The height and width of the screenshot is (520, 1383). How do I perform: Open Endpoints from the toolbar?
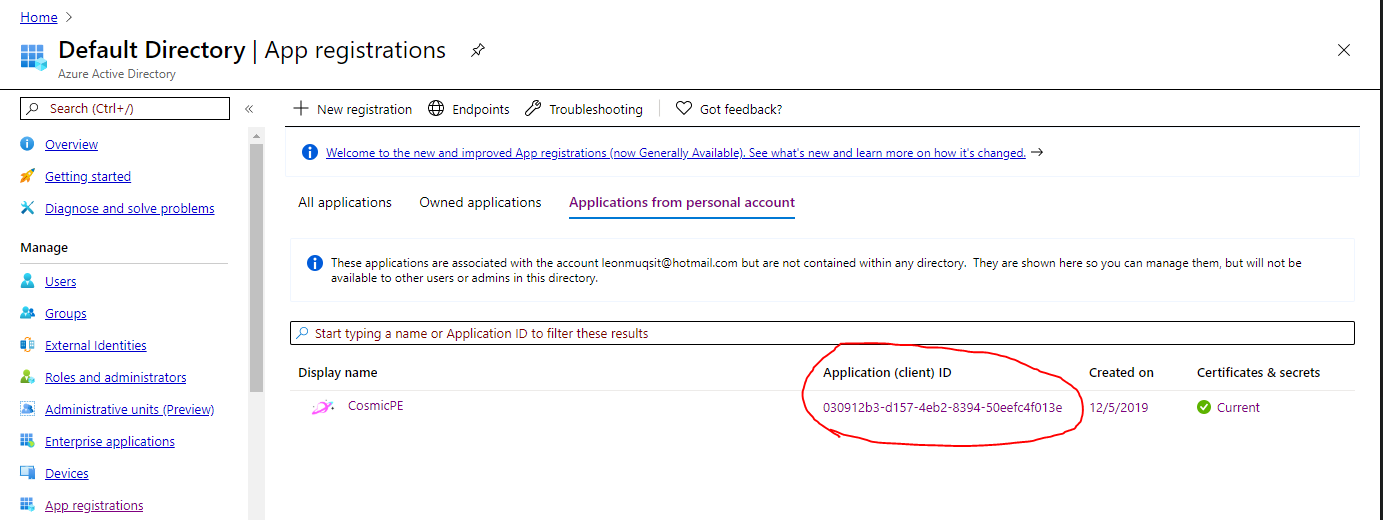(x=469, y=109)
